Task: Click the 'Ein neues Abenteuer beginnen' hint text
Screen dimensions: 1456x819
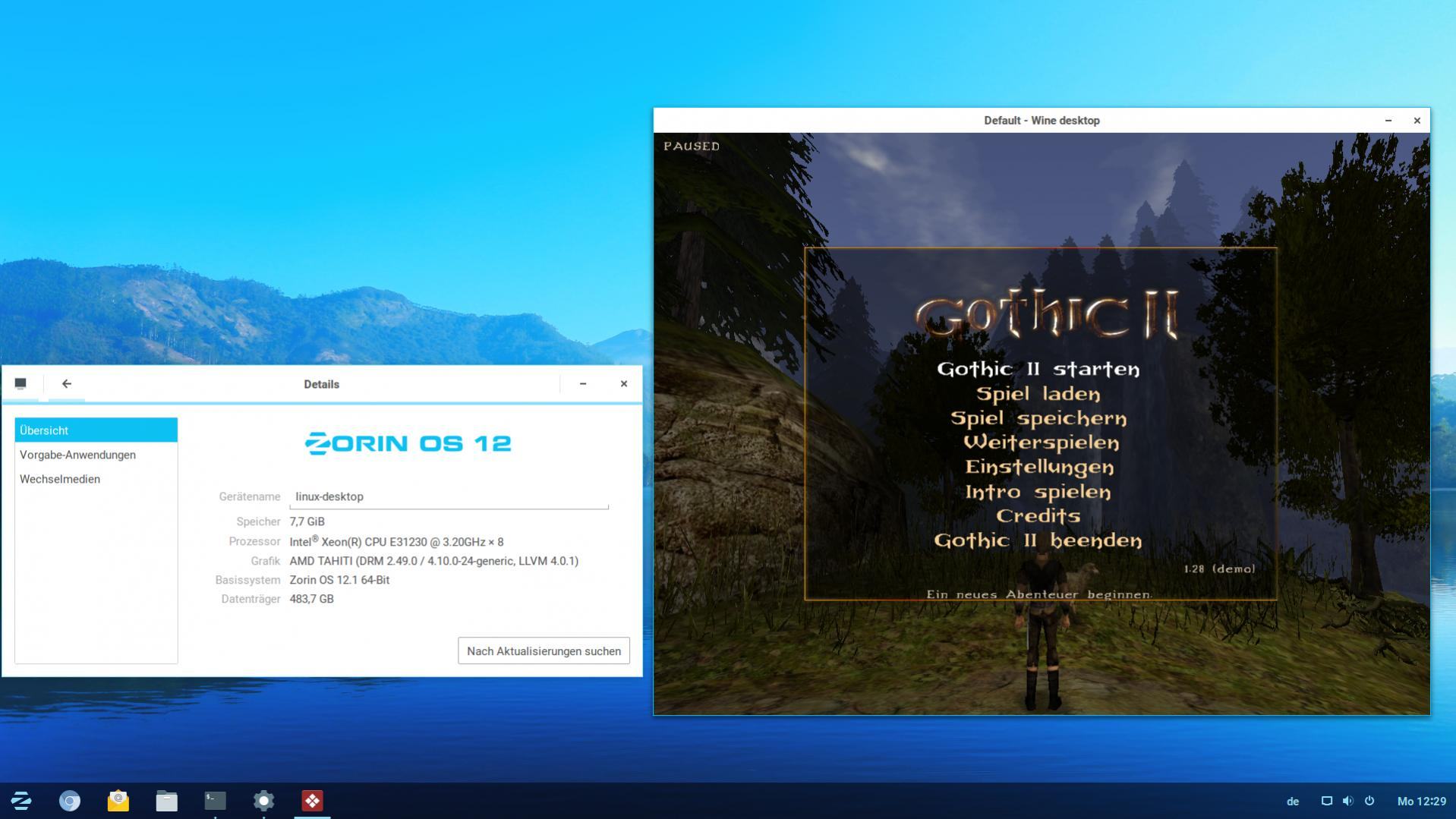Action: (x=1039, y=594)
